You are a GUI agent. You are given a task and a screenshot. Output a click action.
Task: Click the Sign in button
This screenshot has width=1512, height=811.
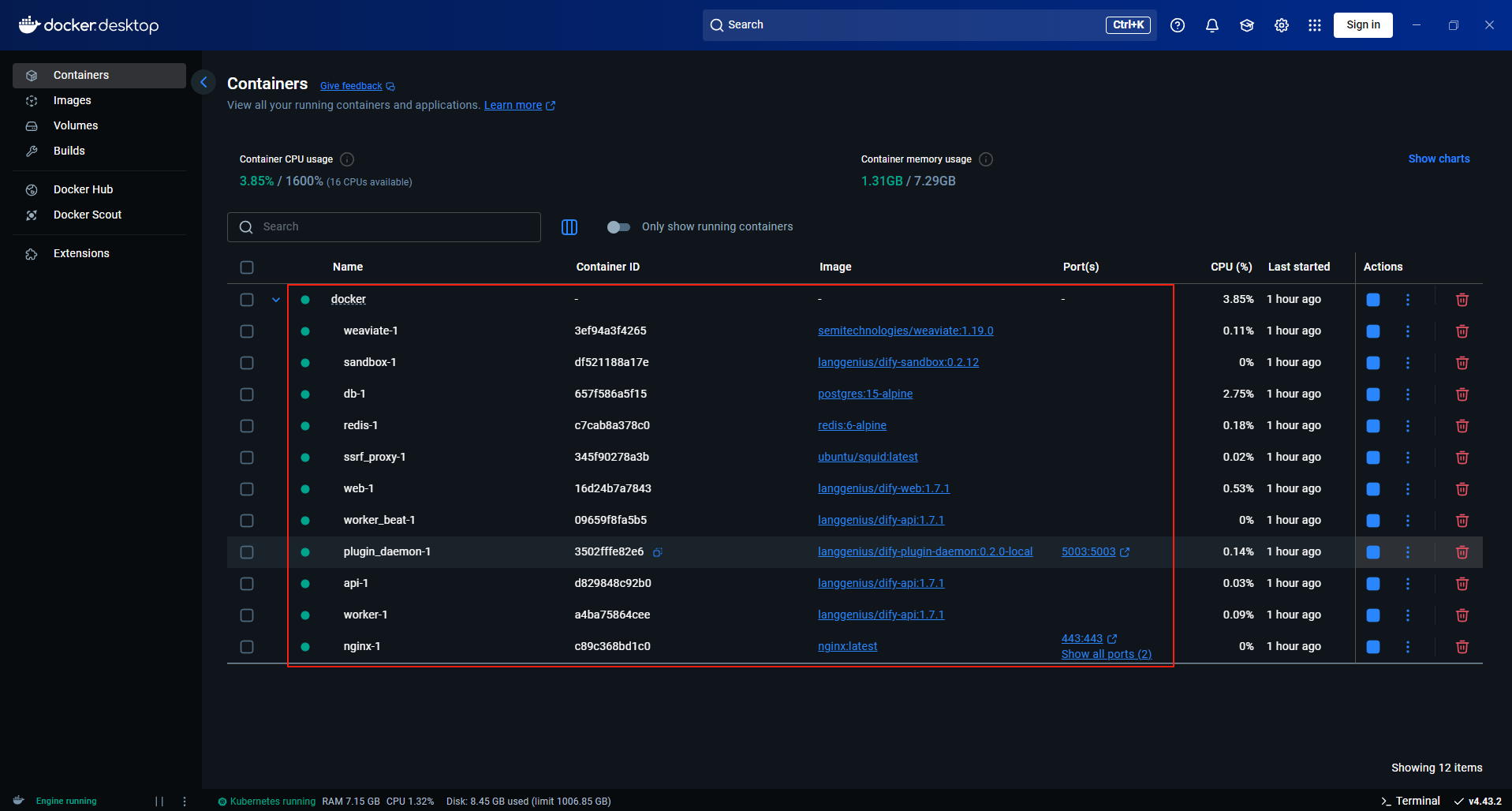(1363, 25)
